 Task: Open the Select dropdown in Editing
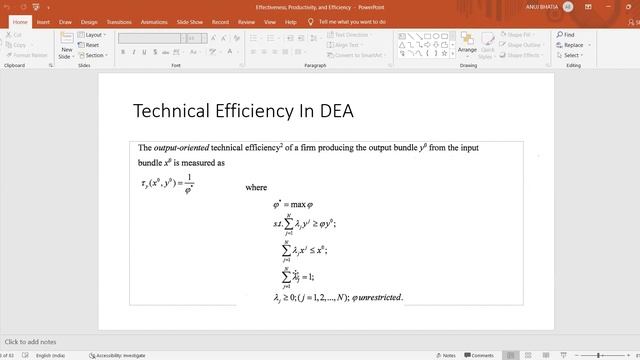pos(570,55)
